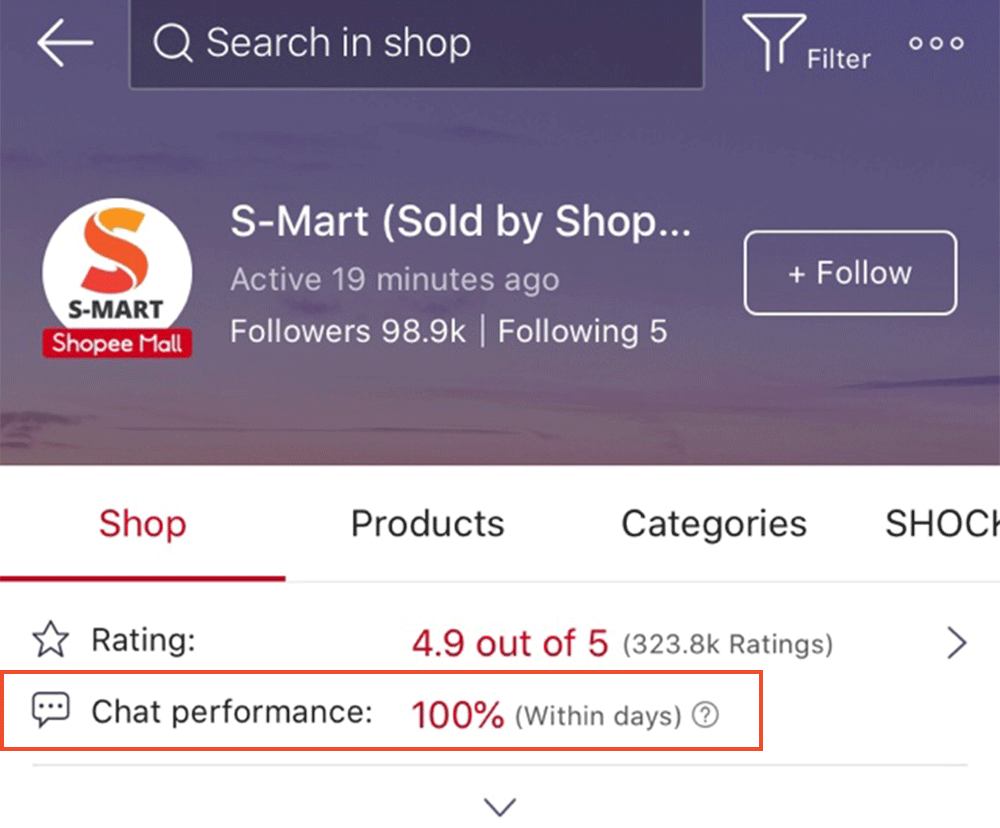Expand shop details with the down chevron
This screenshot has height=828, width=1000.
point(499,805)
